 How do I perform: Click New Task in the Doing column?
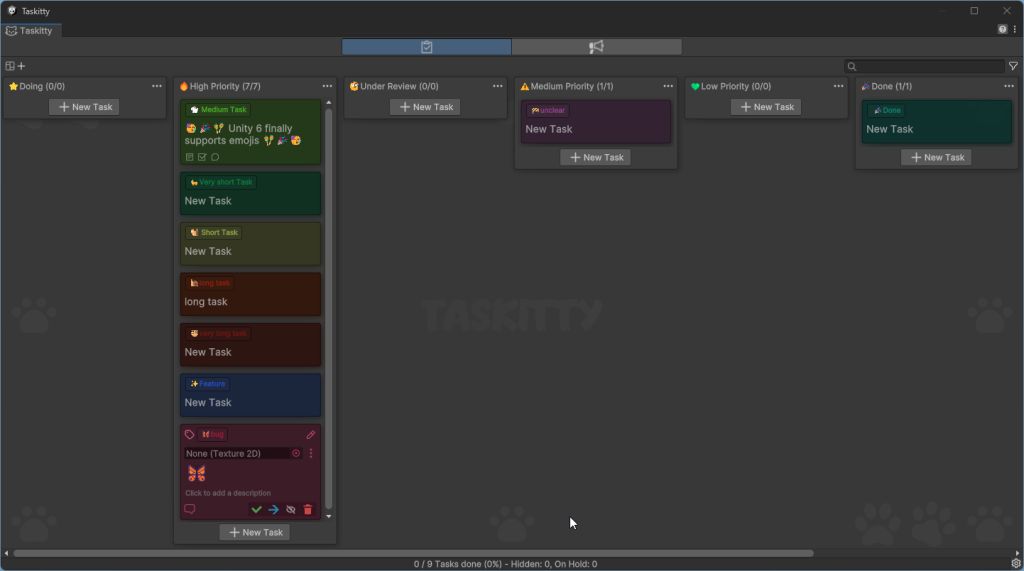click(85, 107)
